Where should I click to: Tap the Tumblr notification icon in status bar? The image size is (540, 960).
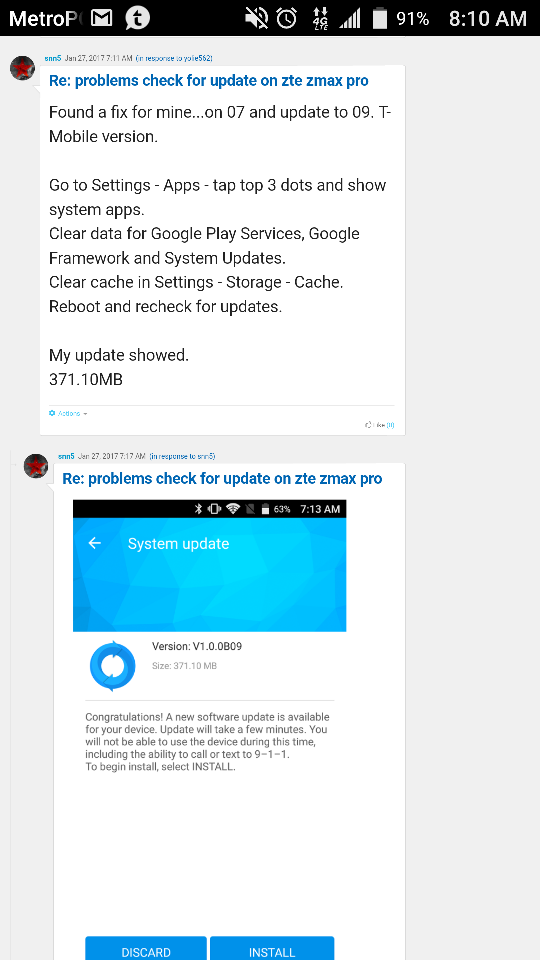pos(137,18)
